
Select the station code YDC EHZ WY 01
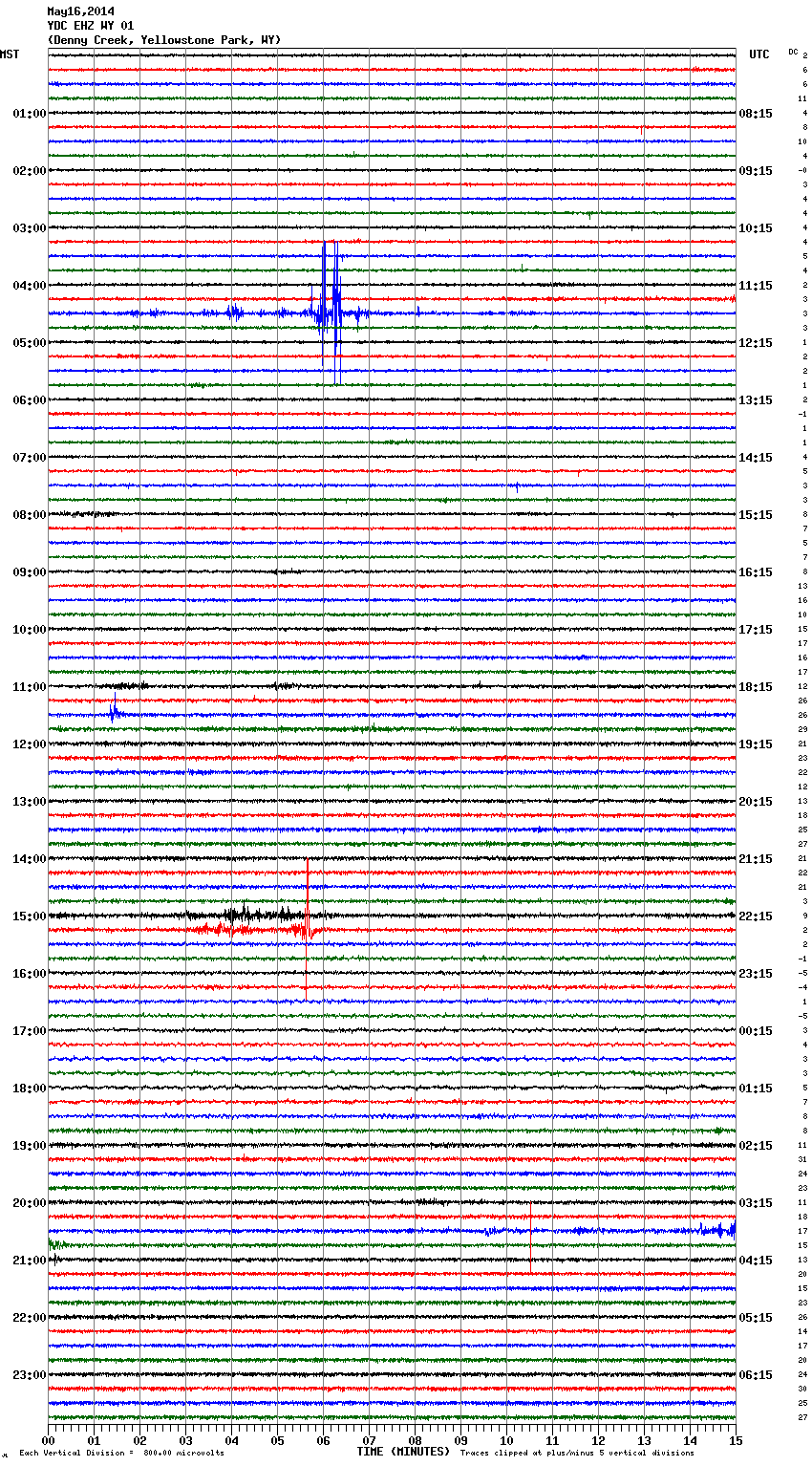(x=91, y=26)
